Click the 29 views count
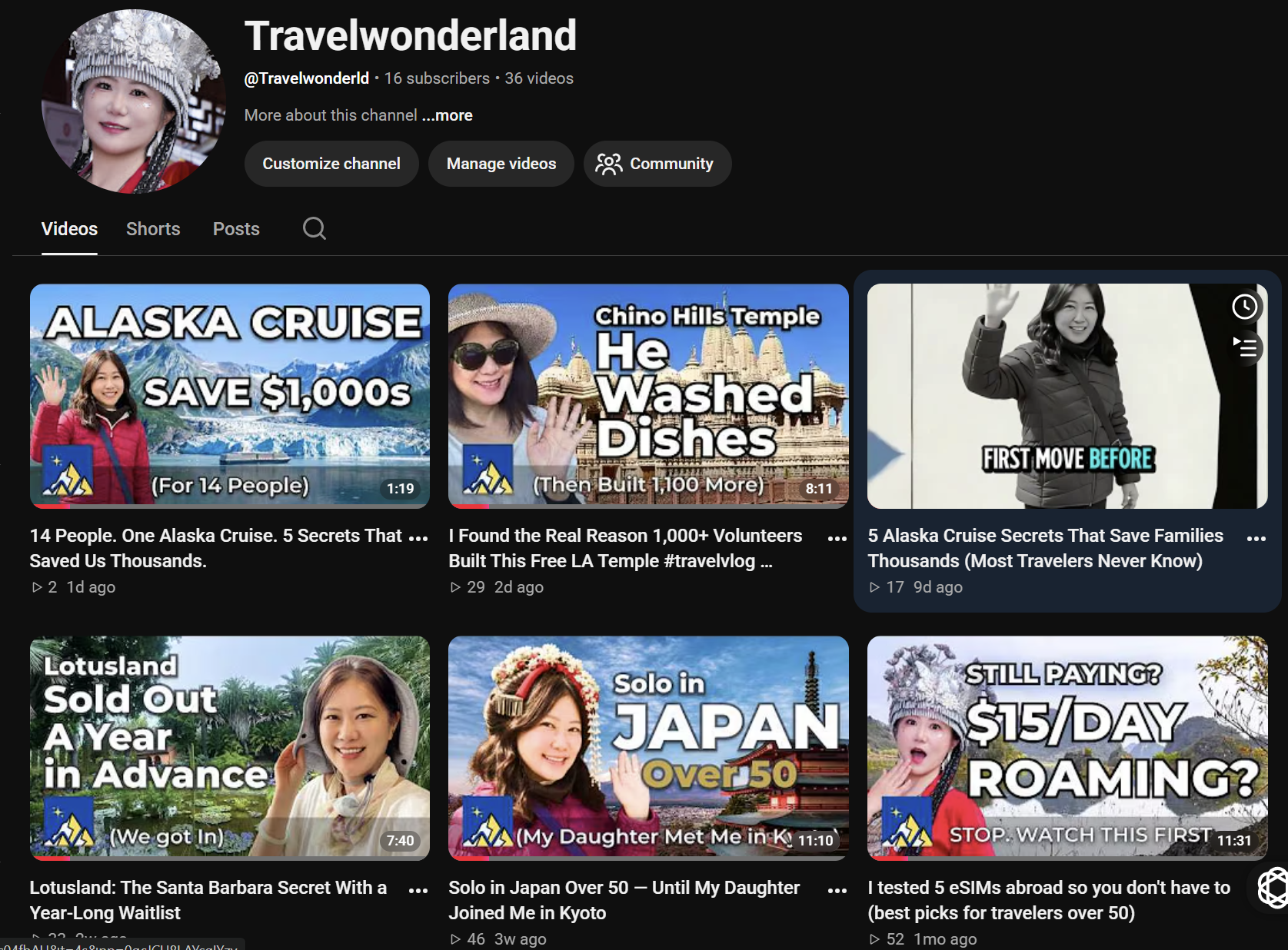 pos(468,587)
